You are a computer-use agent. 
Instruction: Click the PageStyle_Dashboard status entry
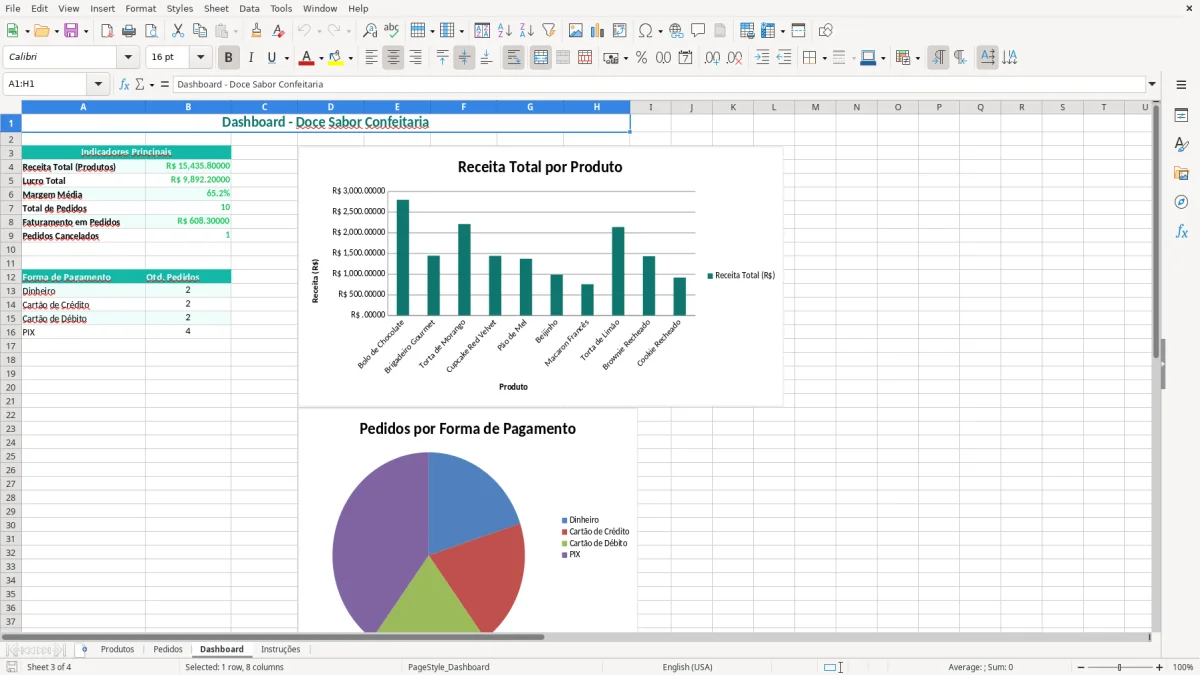pyautogui.click(x=448, y=667)
